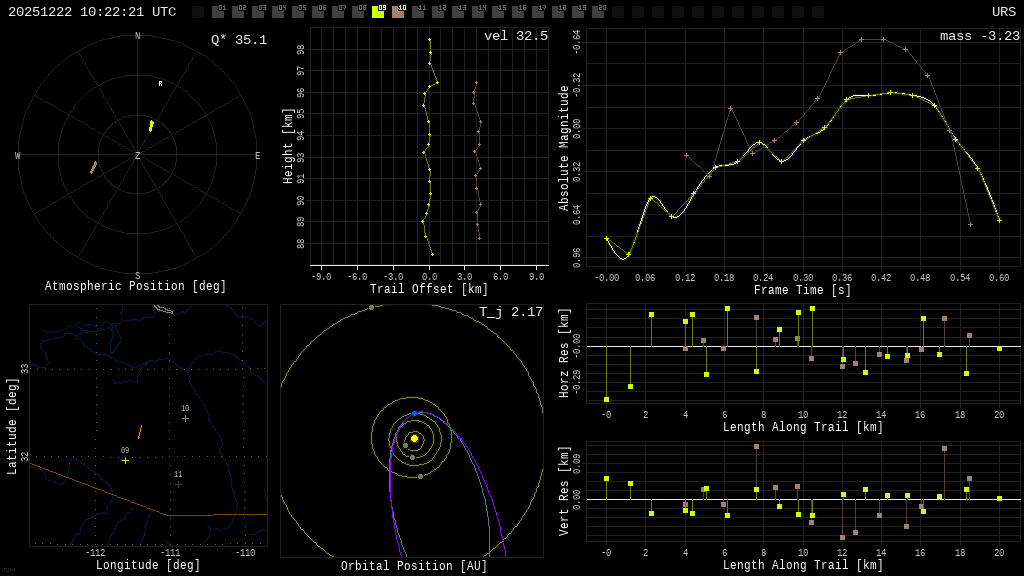Click the E compass label on sky plot
Screen dimensions: 1024x576
pos(257,155)
